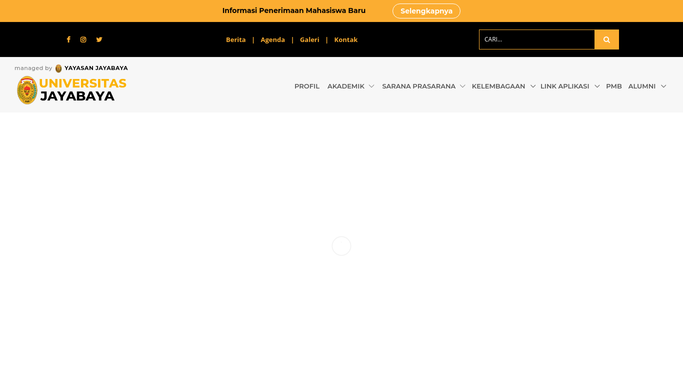Open the Kontak link
Viewport: 683px width, 384px height.
[x=346, y=40]
